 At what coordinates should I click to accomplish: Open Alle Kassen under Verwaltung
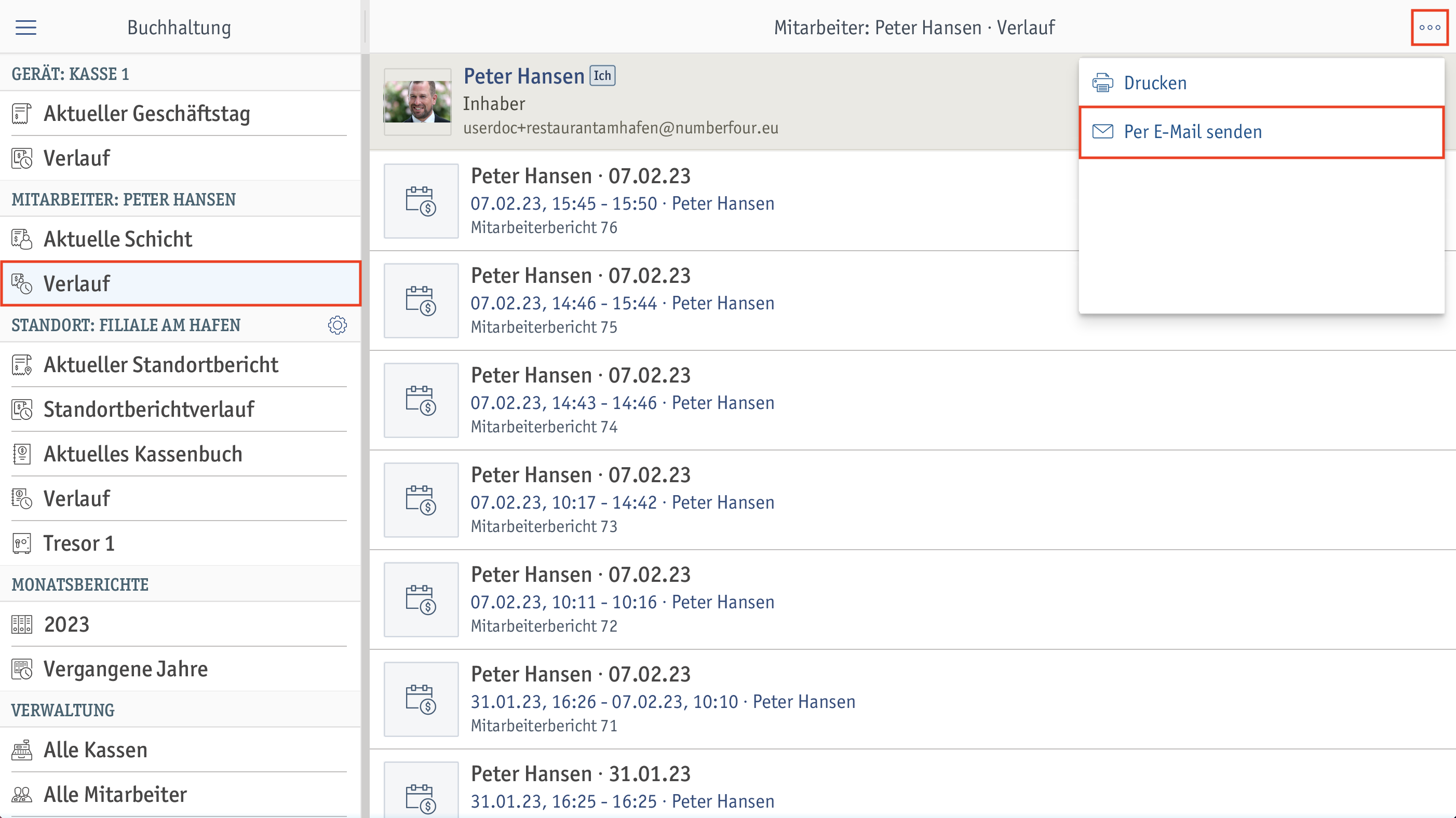(x=180, y=750)
